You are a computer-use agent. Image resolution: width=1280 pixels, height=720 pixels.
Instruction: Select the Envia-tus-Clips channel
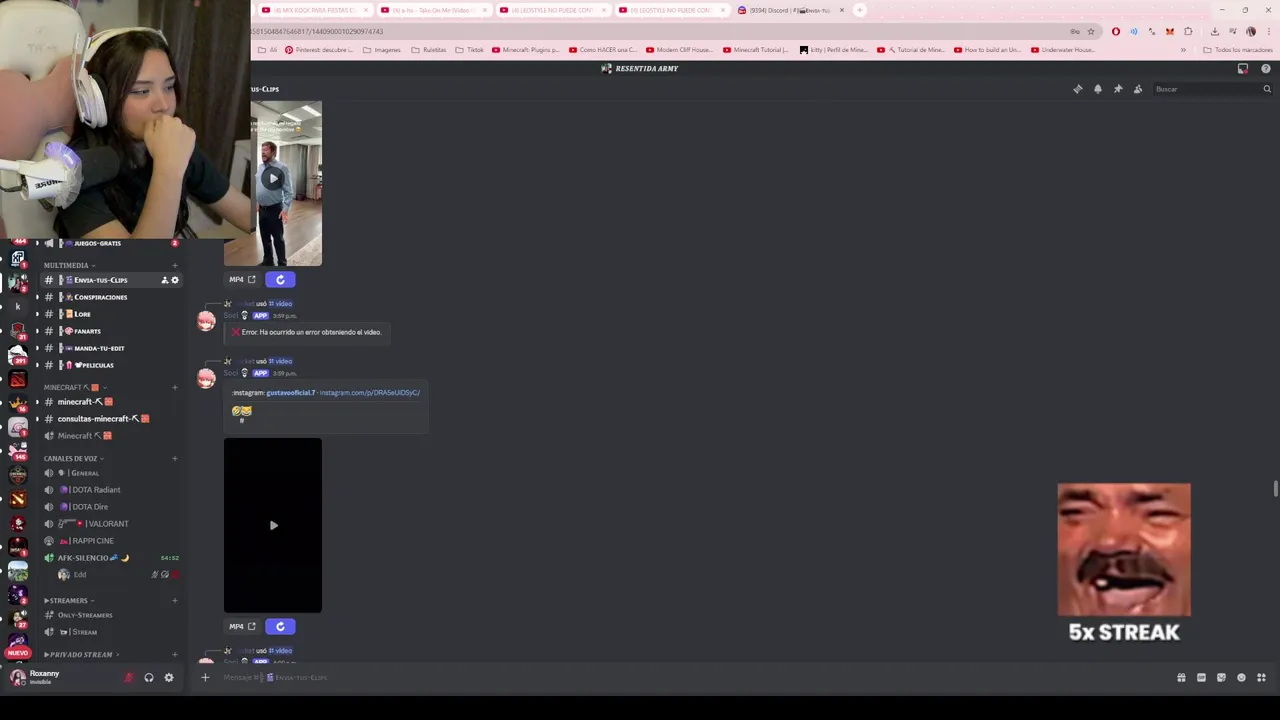click(110, 280)
